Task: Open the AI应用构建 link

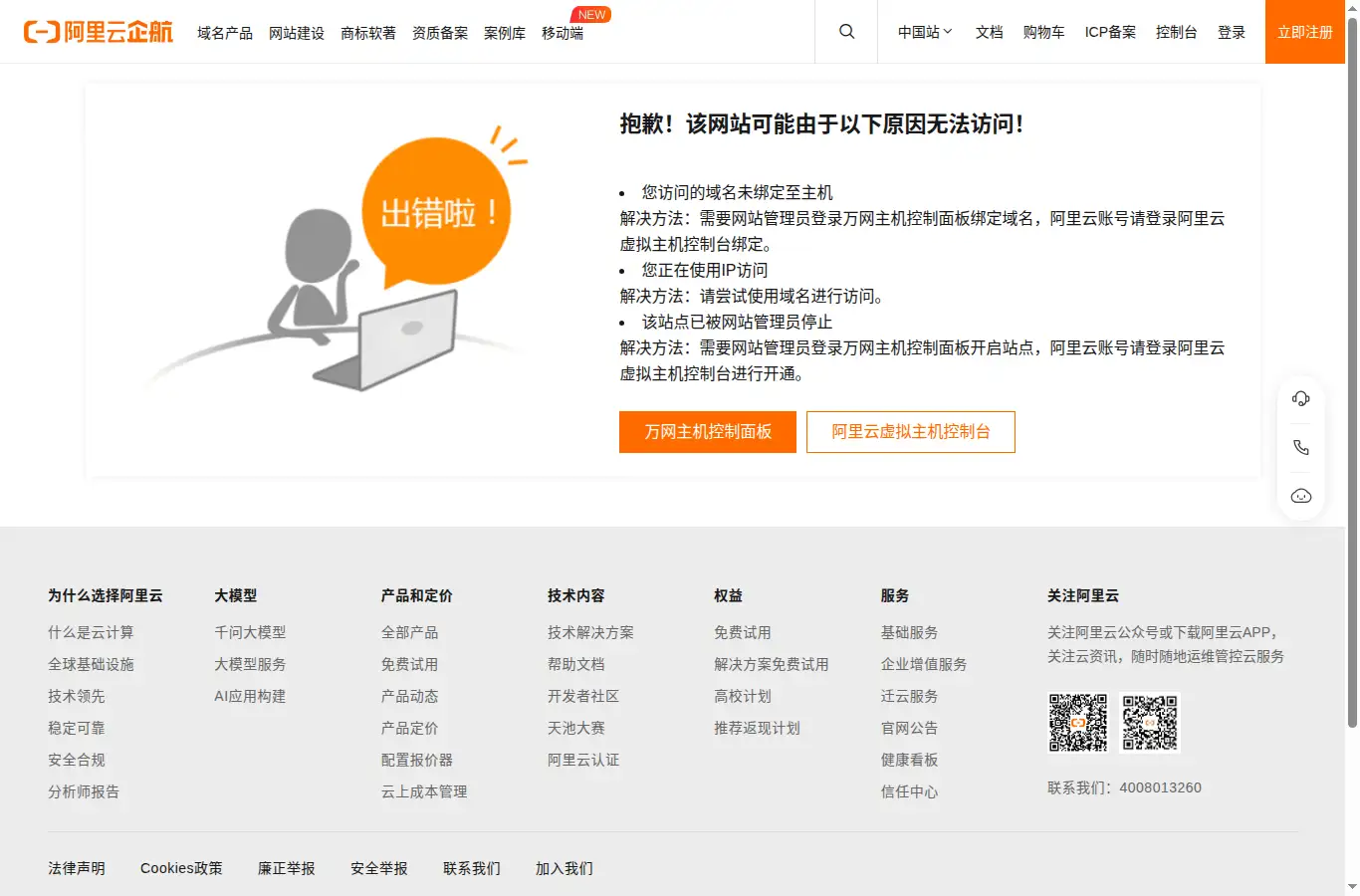Action: click(x=250, y=696)
